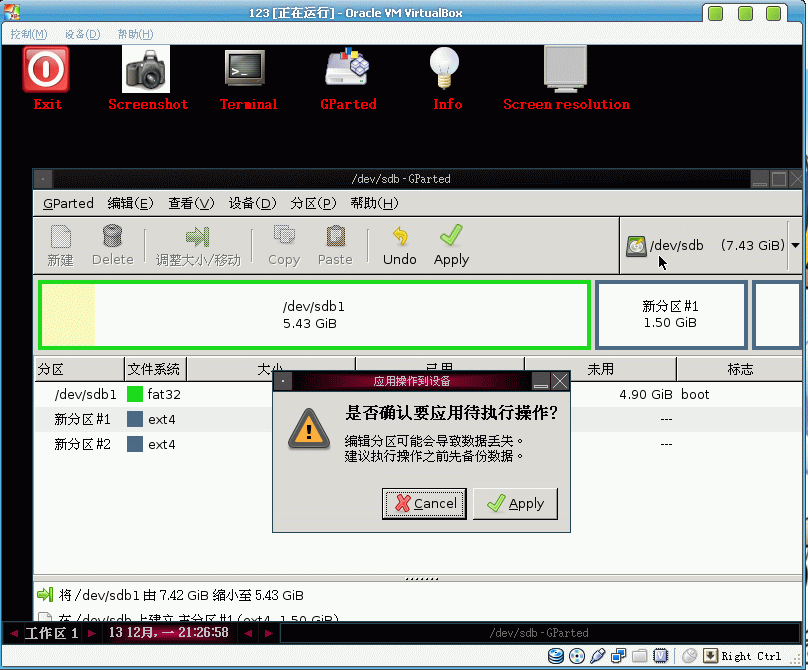Screen dimensions: 808x670
Task: Click Apply in the confirmation dialog
Action: click(x=515, y=504)
